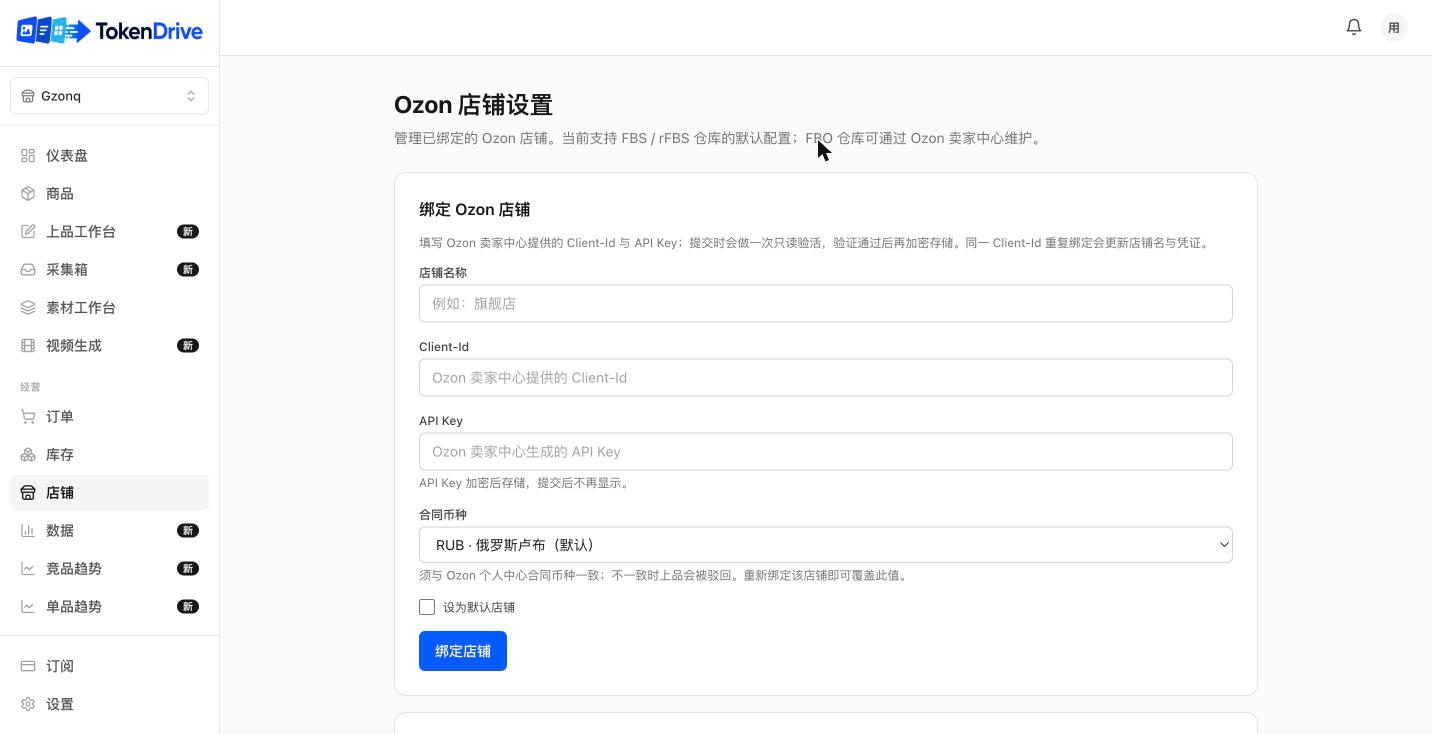Open 订单 under 经营

point(110,416)
